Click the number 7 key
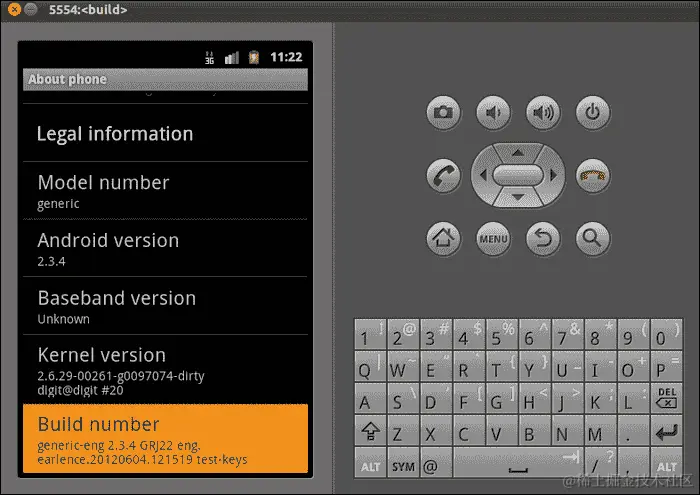 567,334
